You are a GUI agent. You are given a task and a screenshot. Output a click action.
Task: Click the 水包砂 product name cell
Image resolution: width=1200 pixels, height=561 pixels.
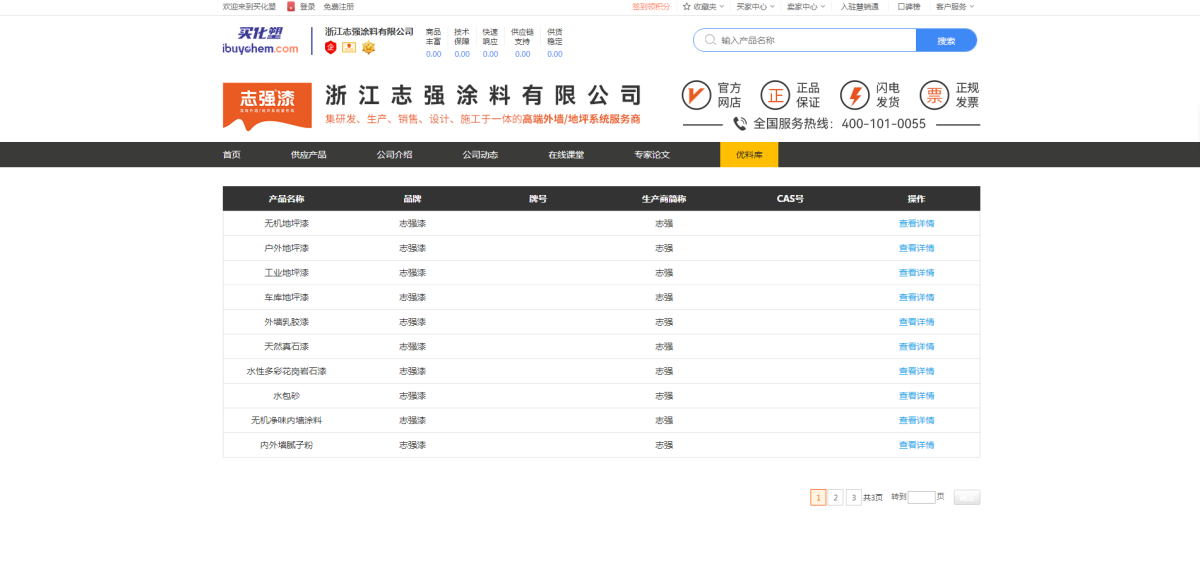286,395
